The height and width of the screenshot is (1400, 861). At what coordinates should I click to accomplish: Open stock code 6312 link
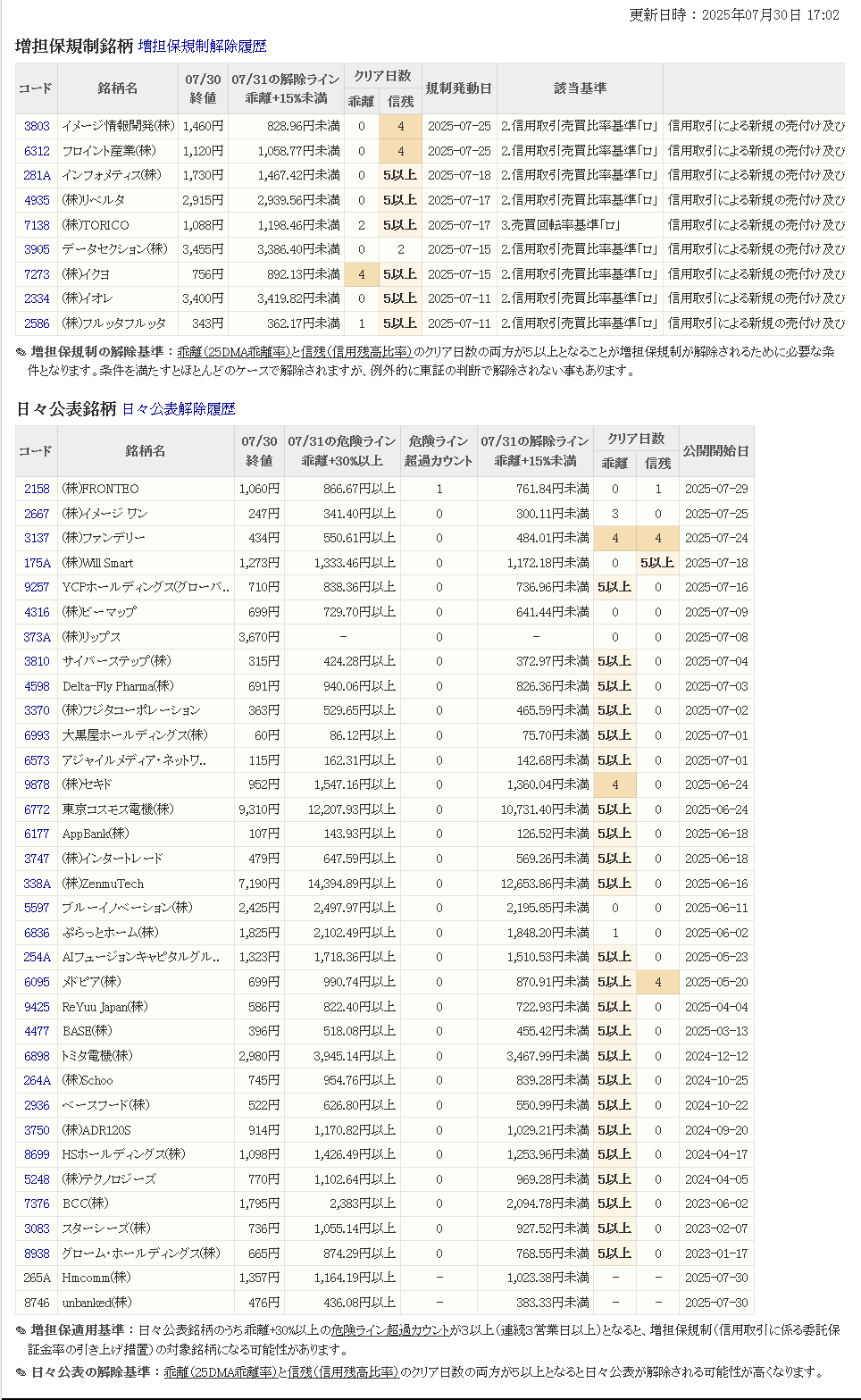(37, 151)
